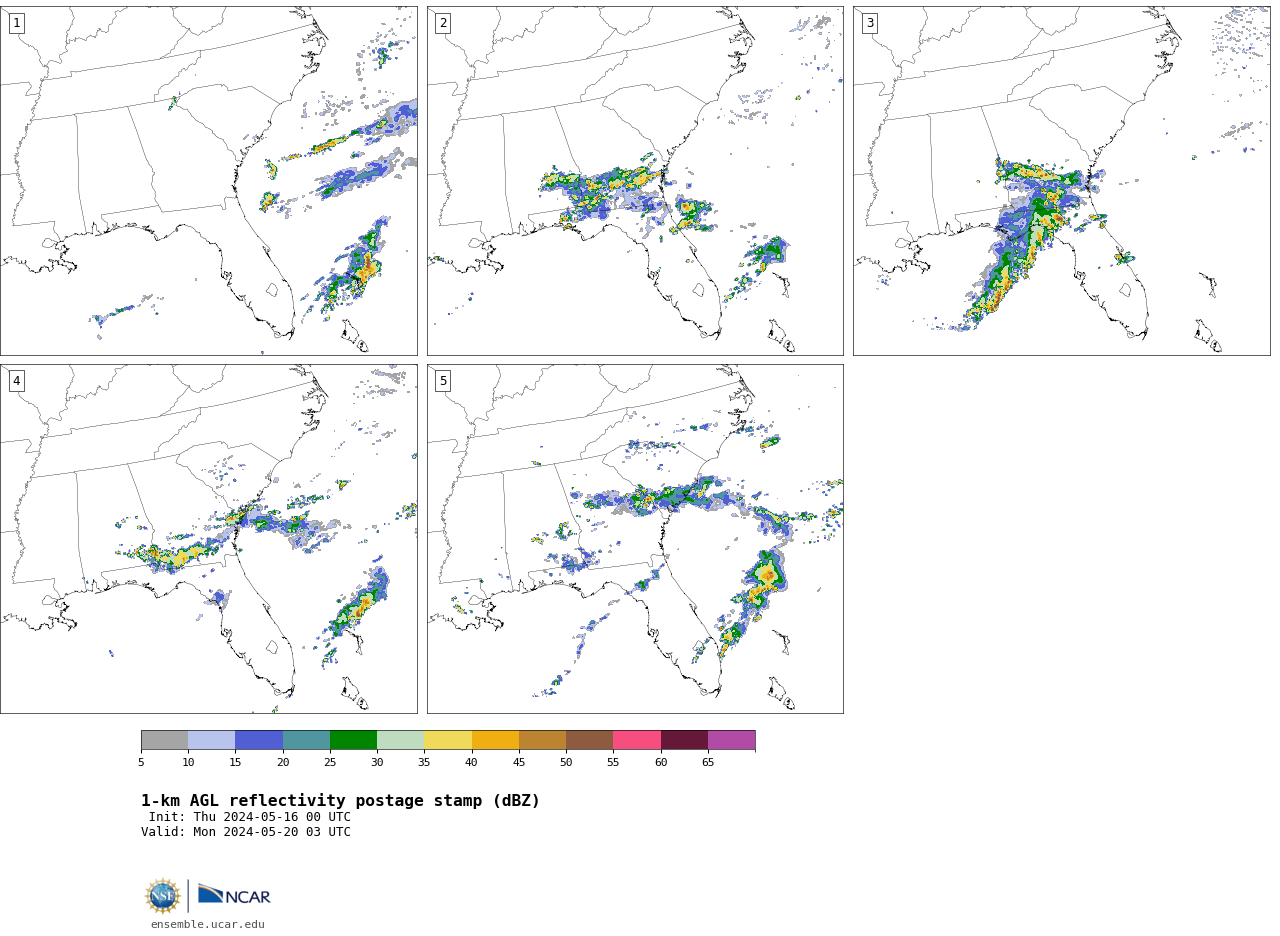Click the orange 40-45 dBZ swatch
Image resolution: width=1280 pixels, height=936 pixels.
click(495, 740)
